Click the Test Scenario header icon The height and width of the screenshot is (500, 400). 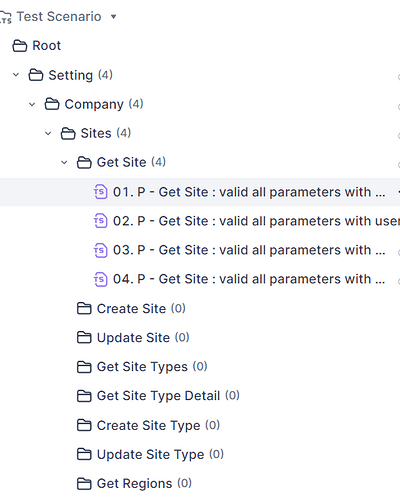click(x=6, y=17)
